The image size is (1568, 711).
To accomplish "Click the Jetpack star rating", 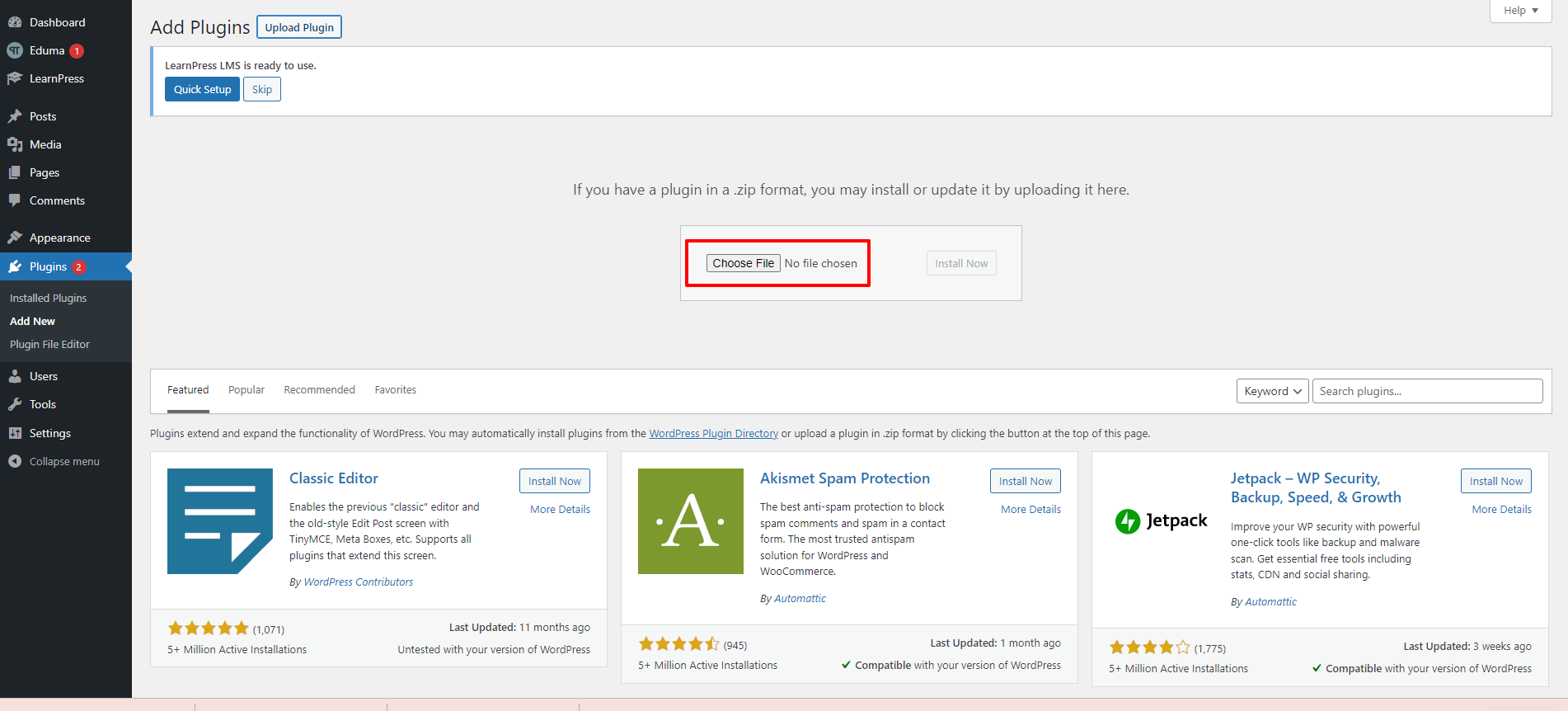I will [1150, 647].
